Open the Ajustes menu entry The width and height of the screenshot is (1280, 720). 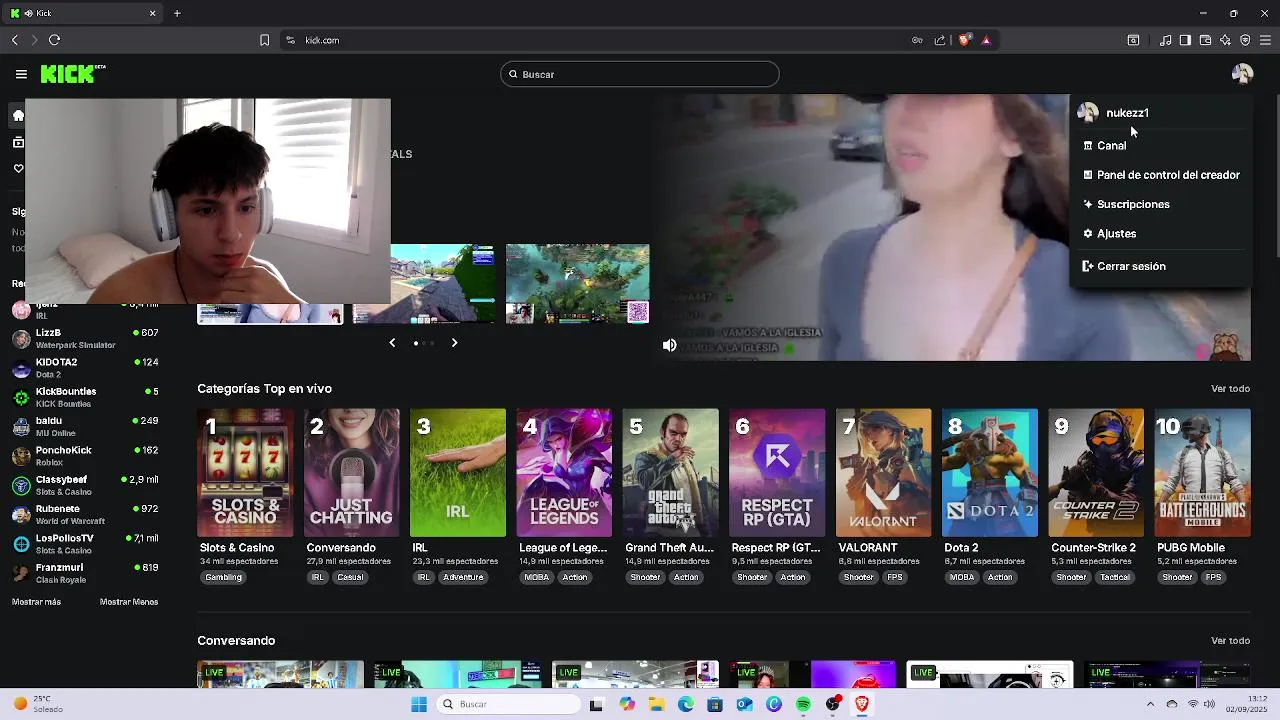pyautogui.click(x=1109, y=234)
